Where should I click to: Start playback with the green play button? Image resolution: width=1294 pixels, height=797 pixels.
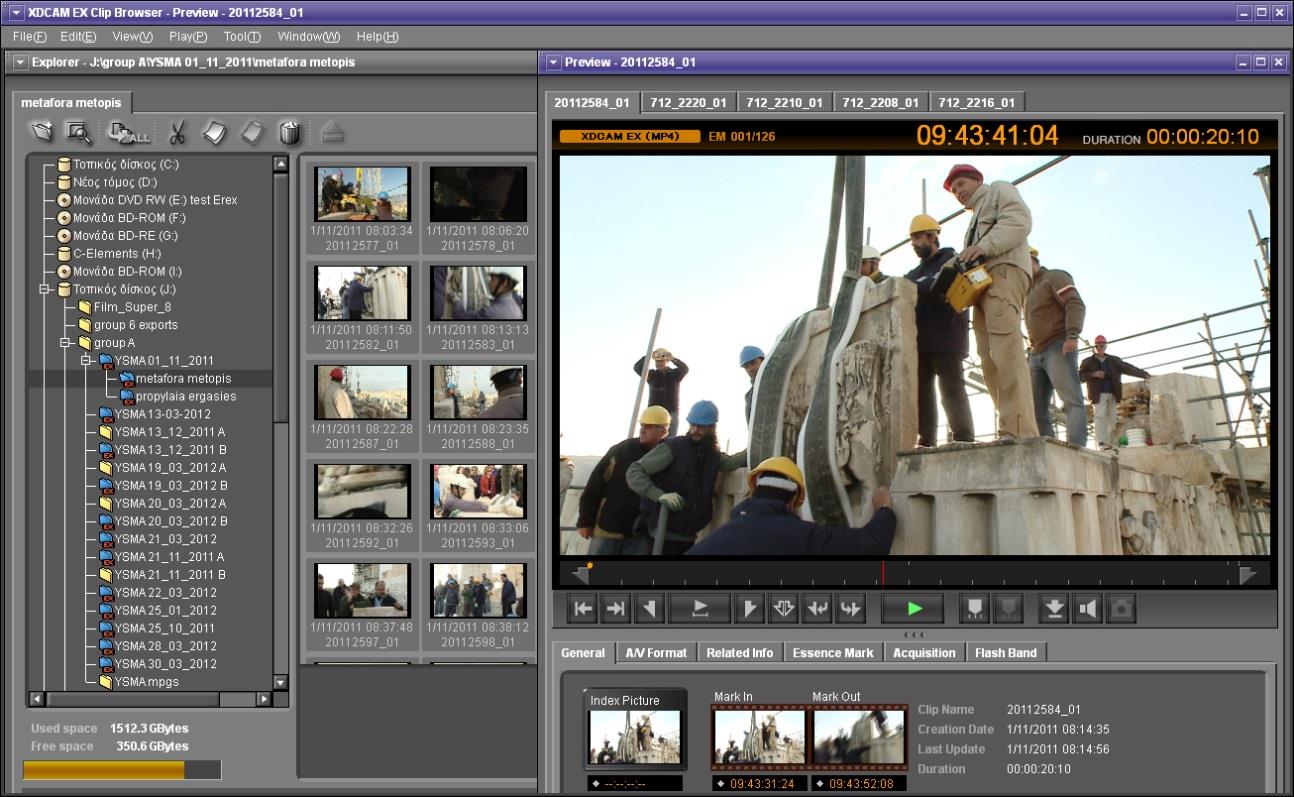coord(912,608)
